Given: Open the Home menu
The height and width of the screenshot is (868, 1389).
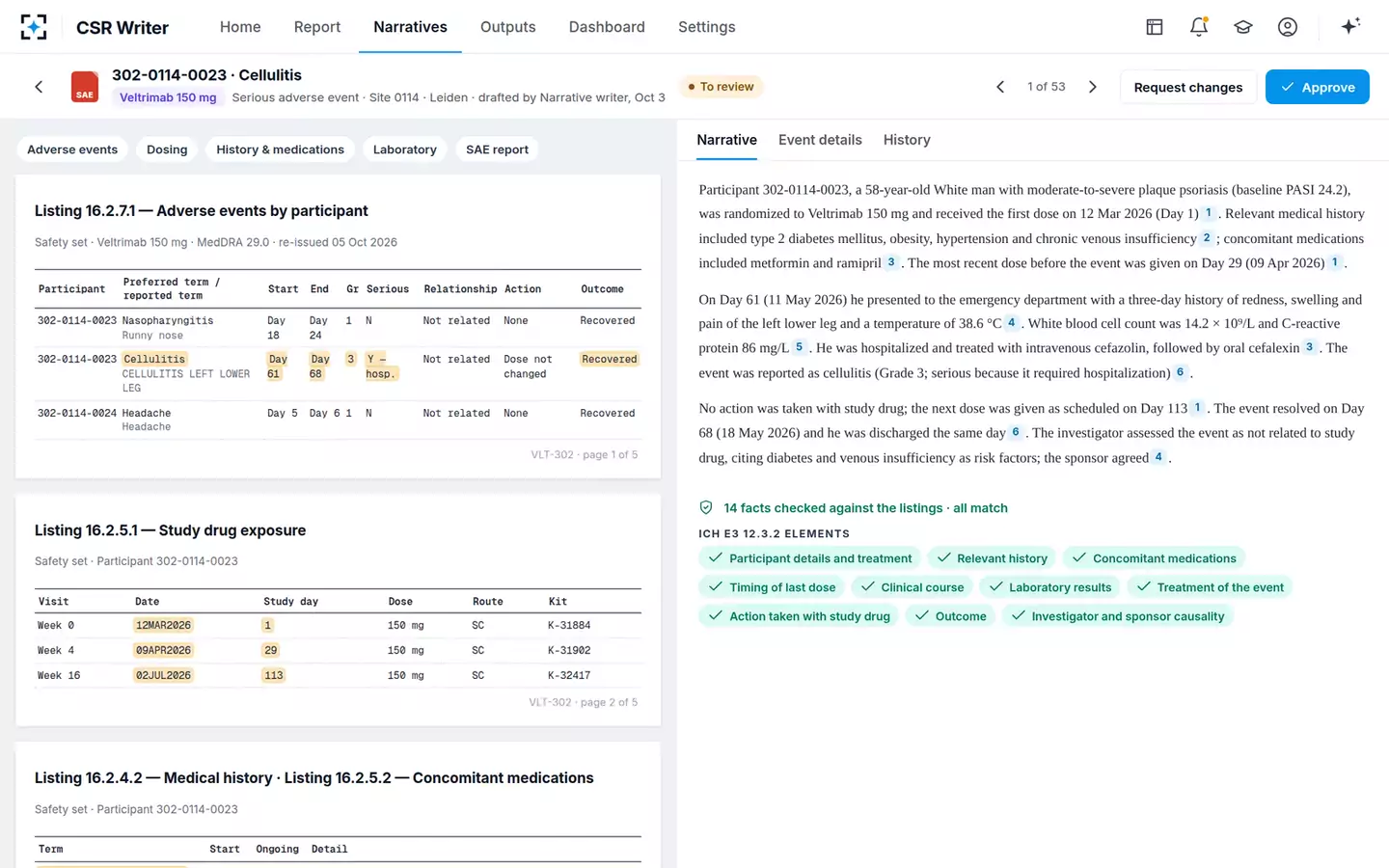Looking at the screenshot, I should (x=240, y=27).
